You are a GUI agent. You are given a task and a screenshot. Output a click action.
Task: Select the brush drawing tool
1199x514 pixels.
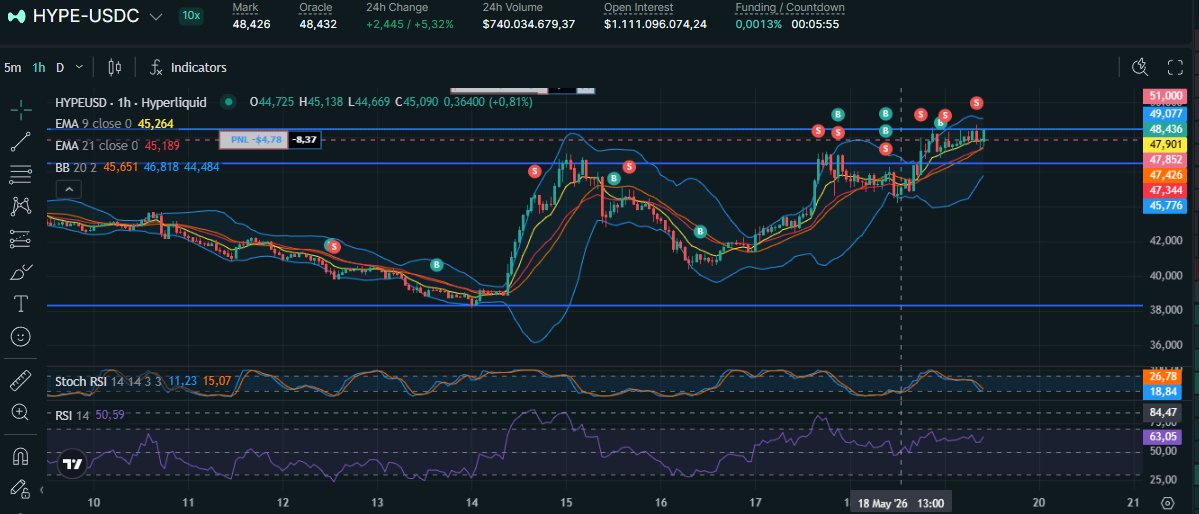[21, 272]
